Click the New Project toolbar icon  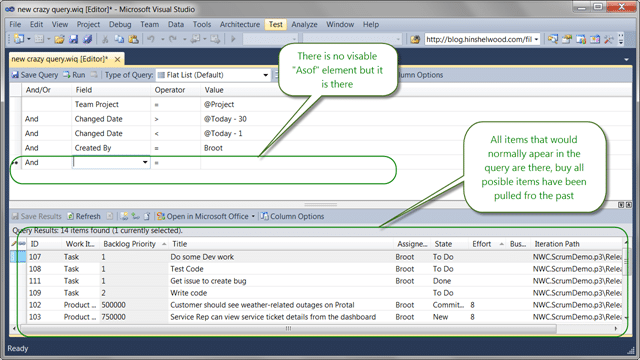point(19,39)
